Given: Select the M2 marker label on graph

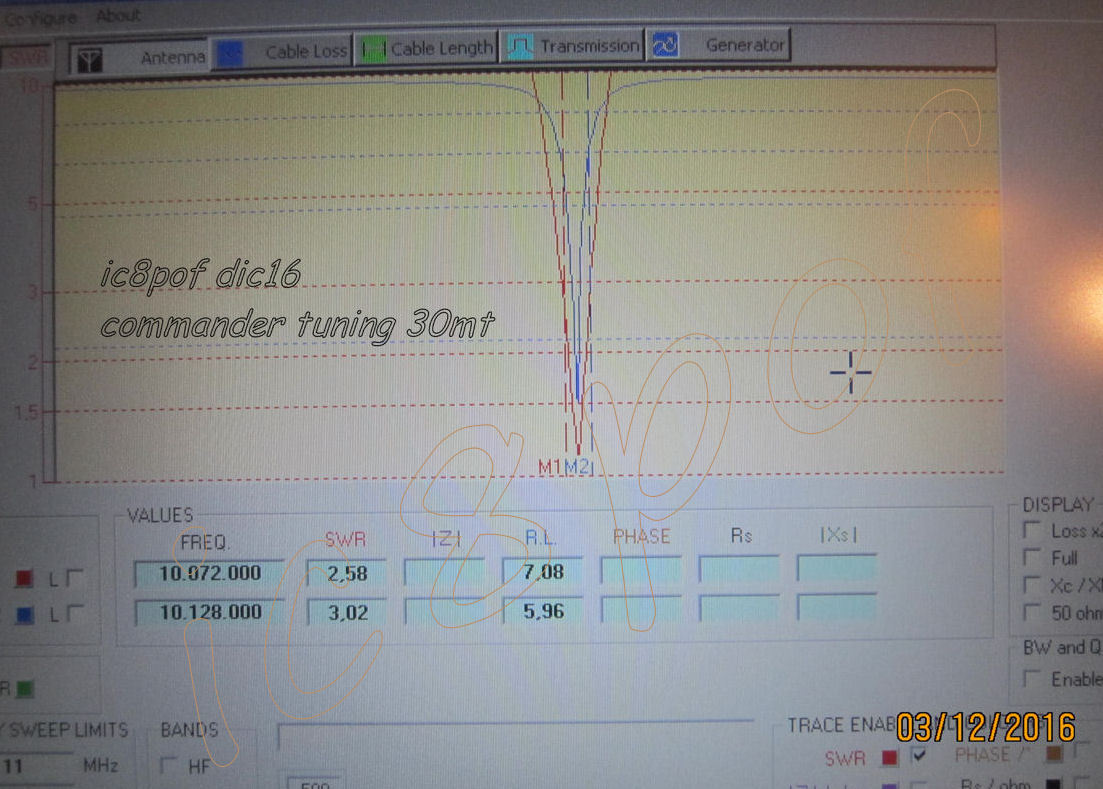Looking at the screenshot, I should click(x=576, y=466).
